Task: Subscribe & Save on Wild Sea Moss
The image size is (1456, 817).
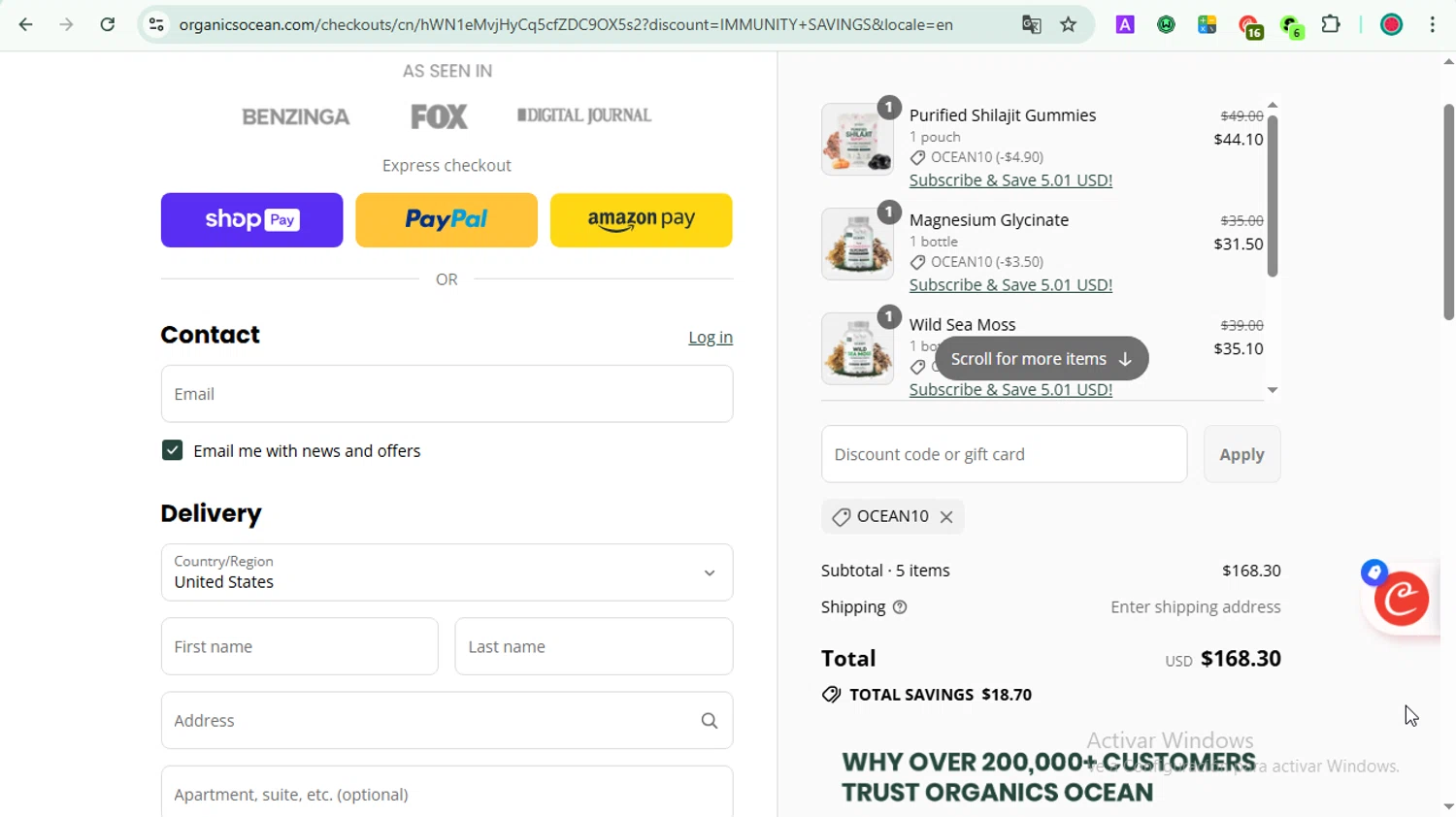Action: click(1010, 390)
